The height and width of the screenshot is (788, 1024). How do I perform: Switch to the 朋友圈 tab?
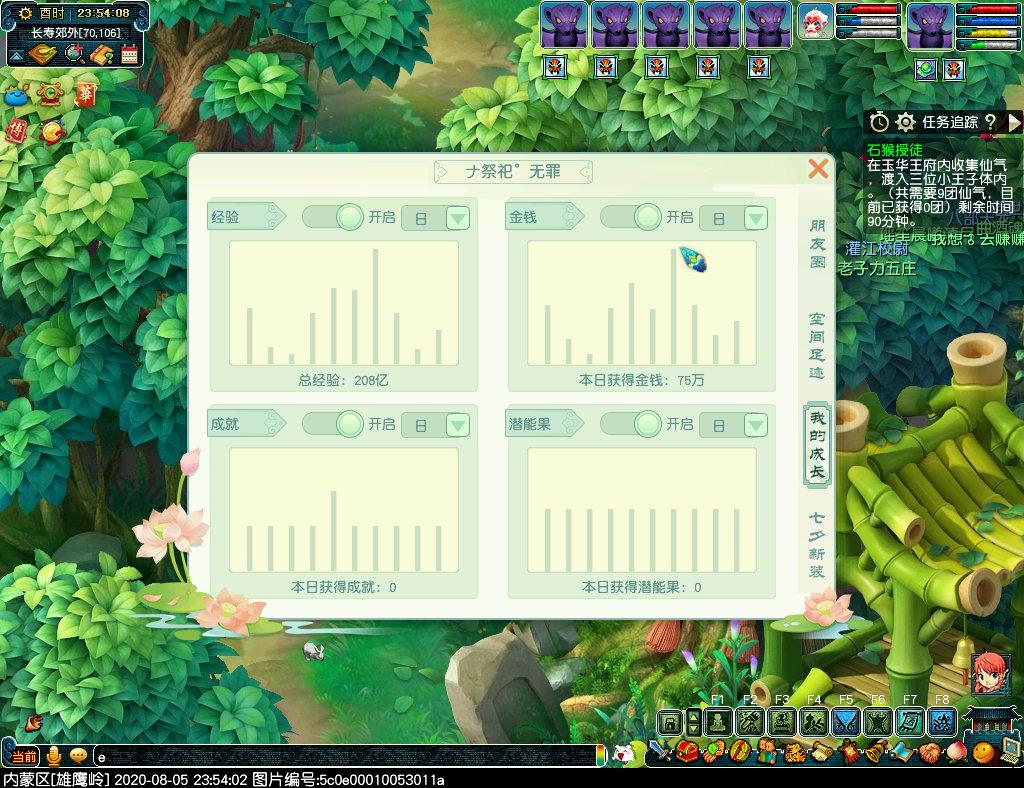pyautogui.click(x=817, y=244)
